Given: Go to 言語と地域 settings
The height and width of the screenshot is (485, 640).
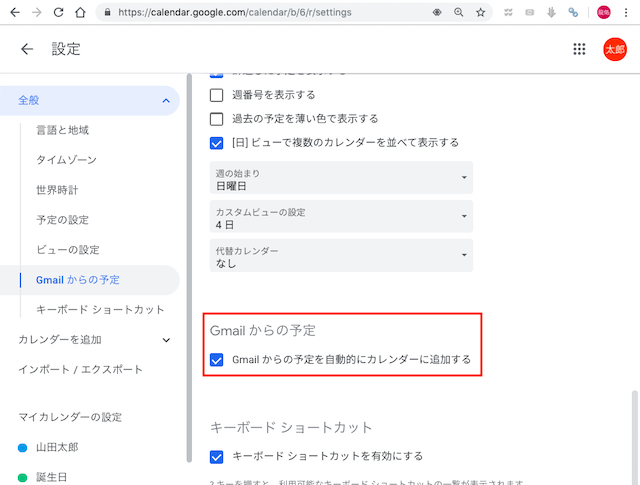Looking at the screenshot, I should click(62, 130).
